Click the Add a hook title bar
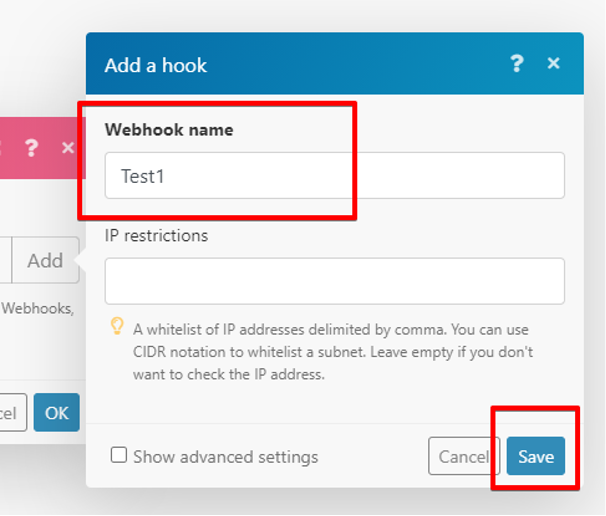 pos(300,65)
